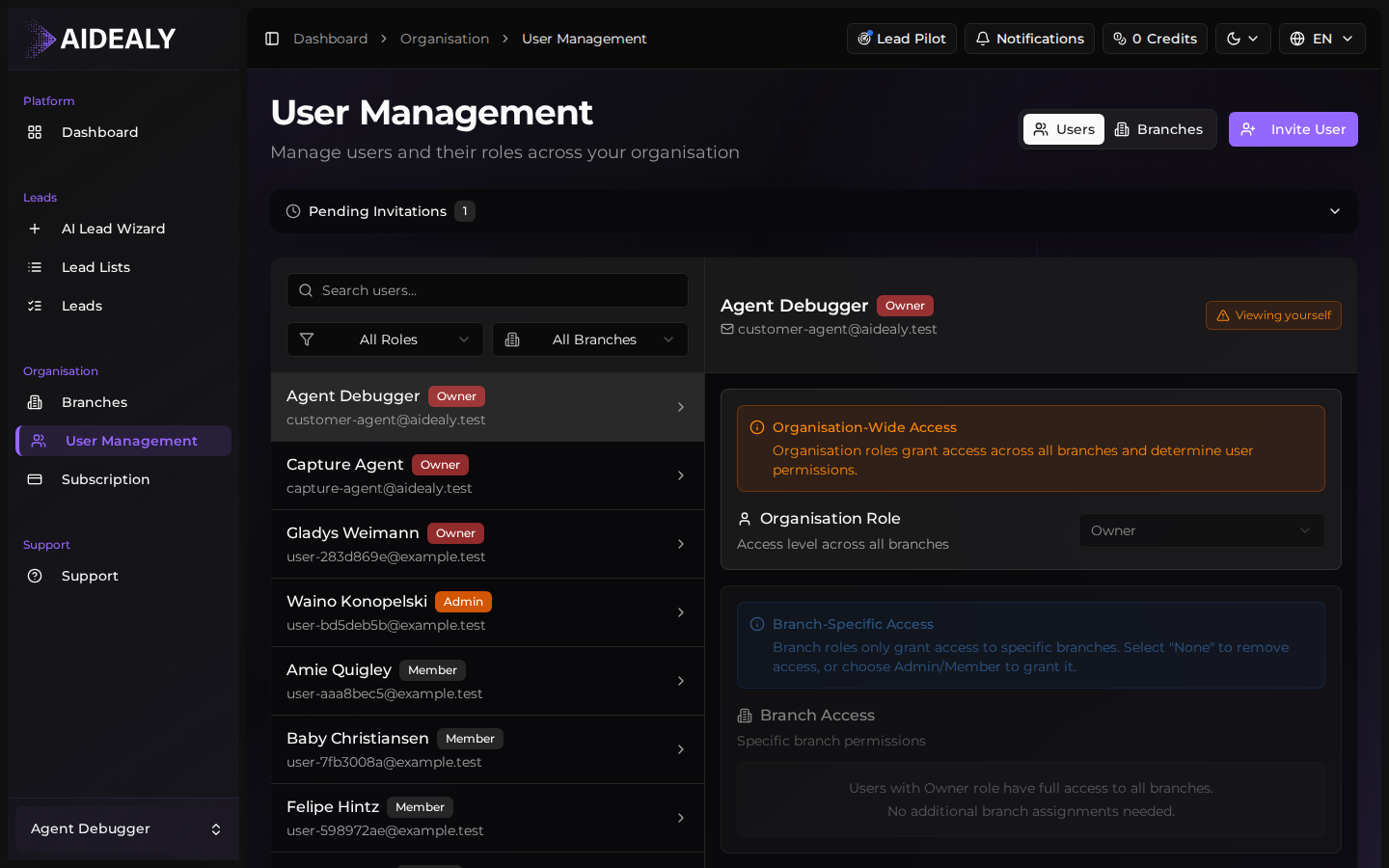Click the card icon beside Subscription

point(35,479)
